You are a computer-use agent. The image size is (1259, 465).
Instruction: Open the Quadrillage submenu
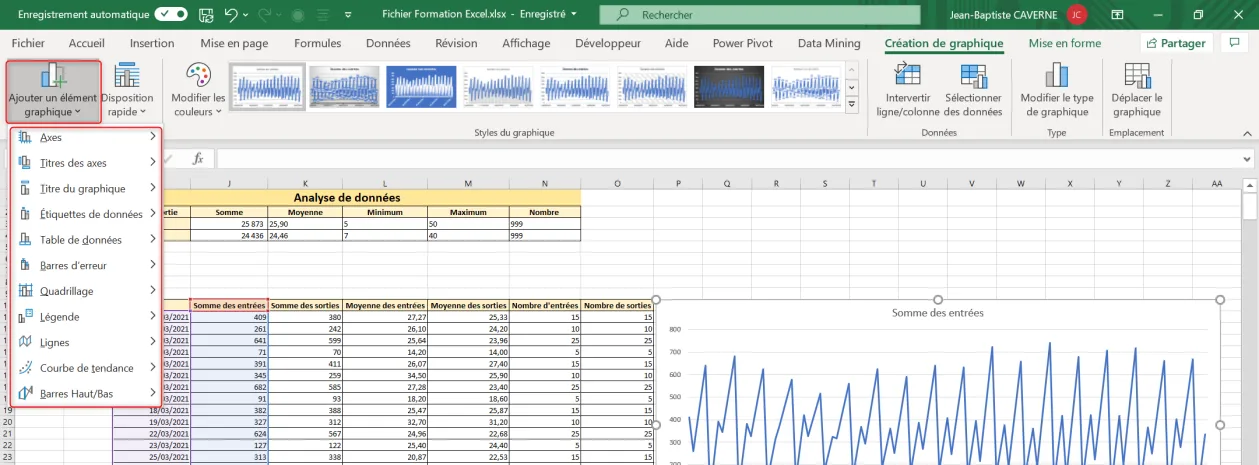(x=85, y=291)
